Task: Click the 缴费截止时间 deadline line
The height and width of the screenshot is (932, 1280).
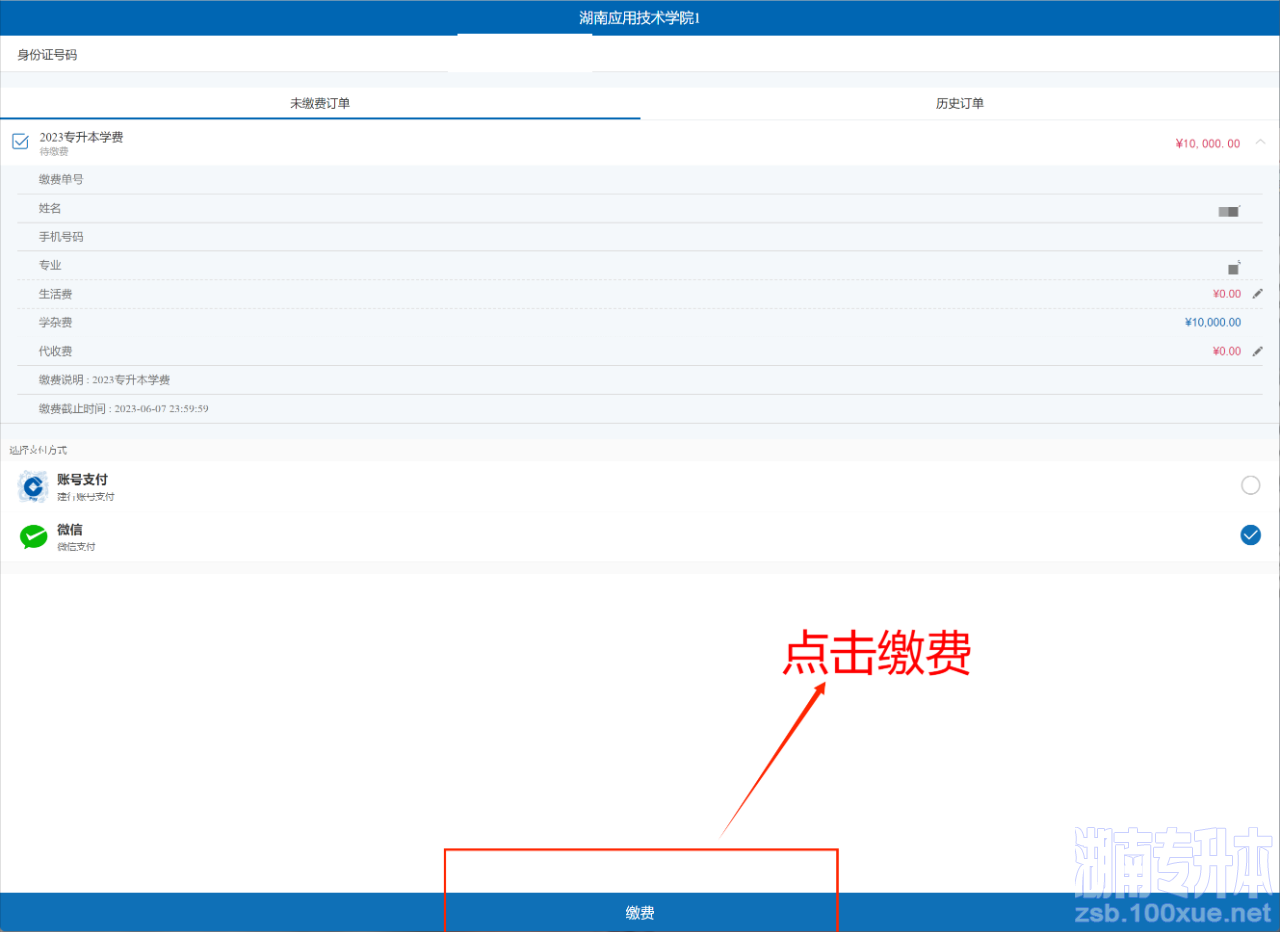Action: 123,409
